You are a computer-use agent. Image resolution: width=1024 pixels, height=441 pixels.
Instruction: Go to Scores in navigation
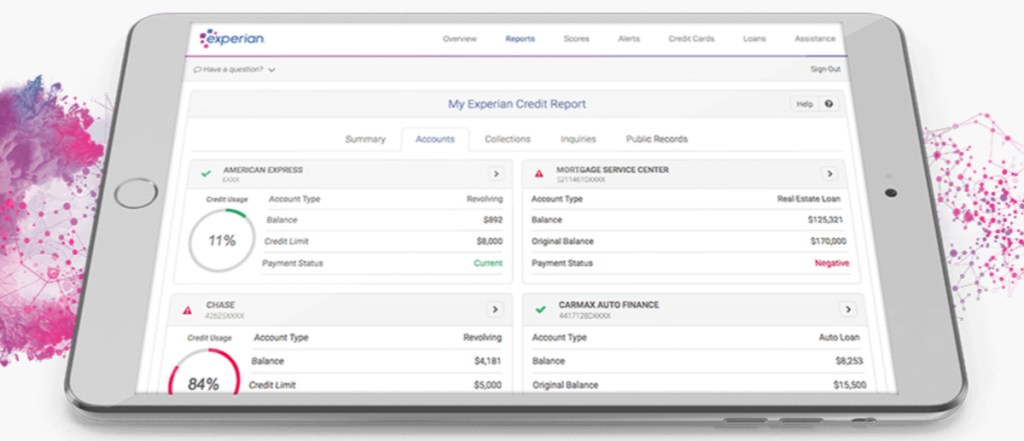[x=576, y=39]
